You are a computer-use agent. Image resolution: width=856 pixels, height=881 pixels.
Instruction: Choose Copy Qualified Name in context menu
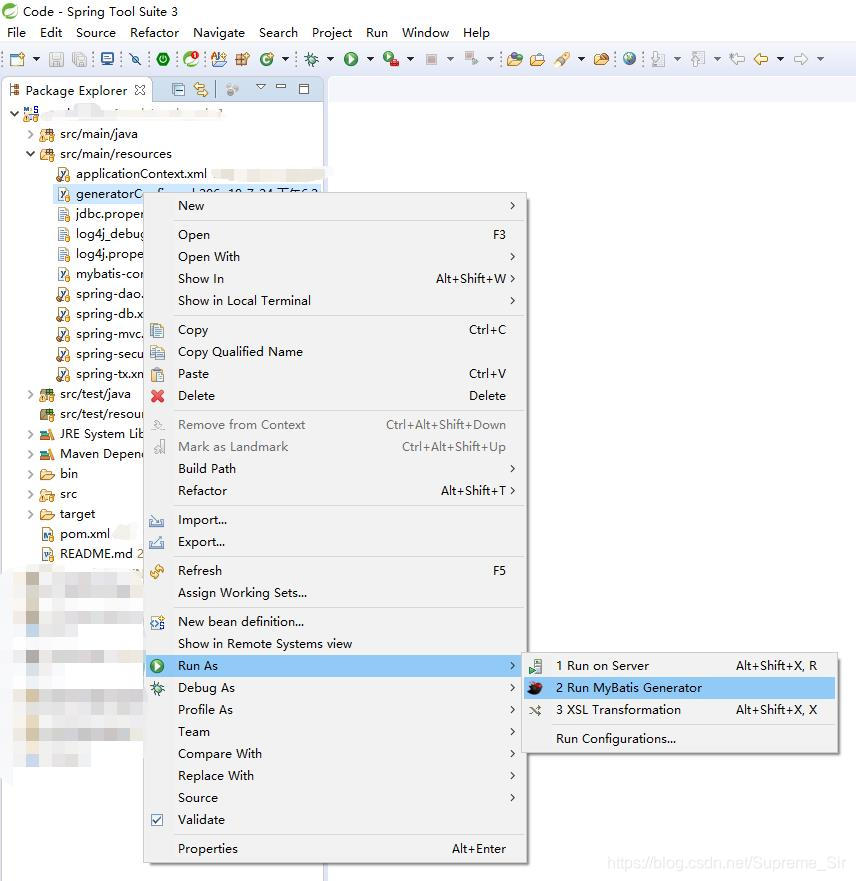(x=335, y=352)
